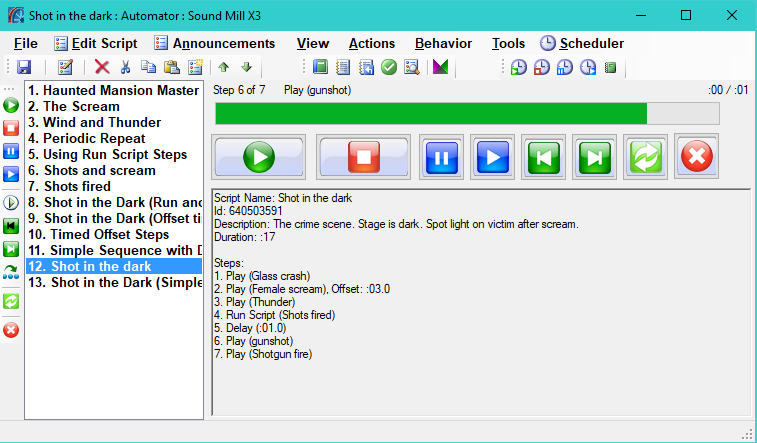Open the File menu

pyautogui.click(x=26, y=43)
